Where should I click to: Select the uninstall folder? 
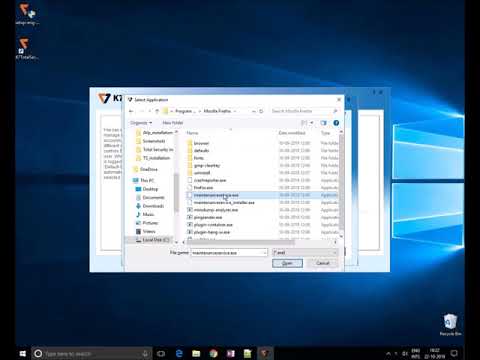[x=202, y=173]
